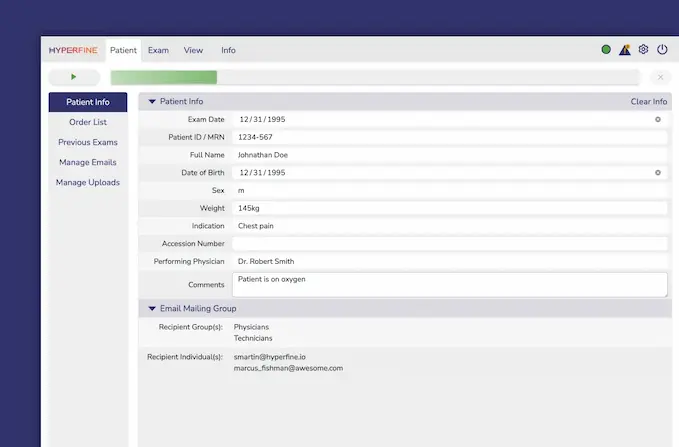This screenshot has height=447, width=679.
Task: Go to Order List in sidebar
Action: pos(88,122)
